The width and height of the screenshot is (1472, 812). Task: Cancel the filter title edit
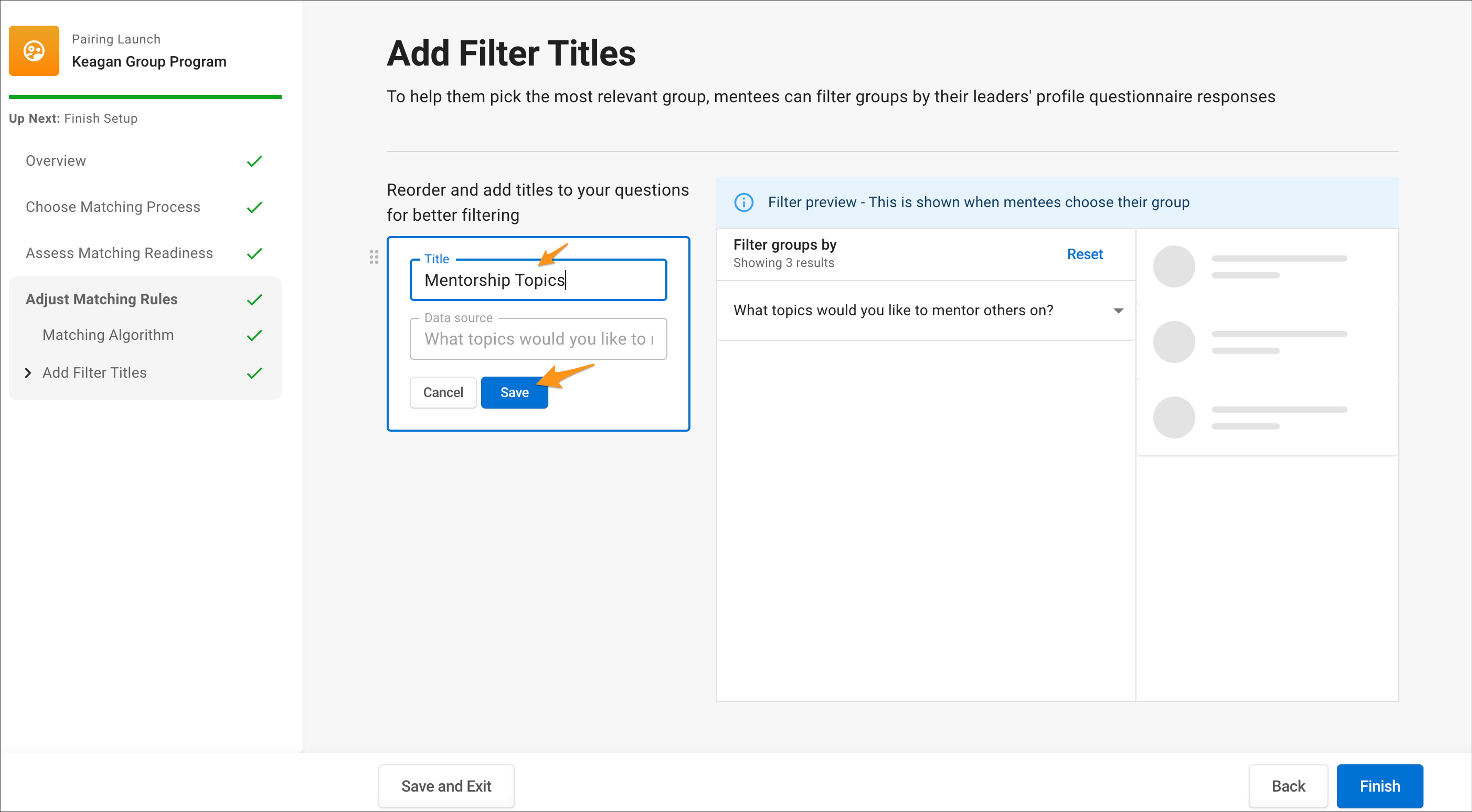443,393
